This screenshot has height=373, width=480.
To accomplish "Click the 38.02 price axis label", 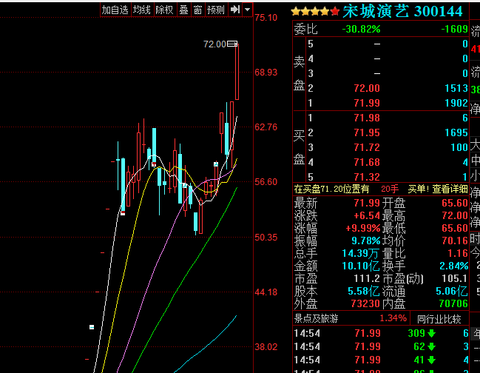I will 266,347.
